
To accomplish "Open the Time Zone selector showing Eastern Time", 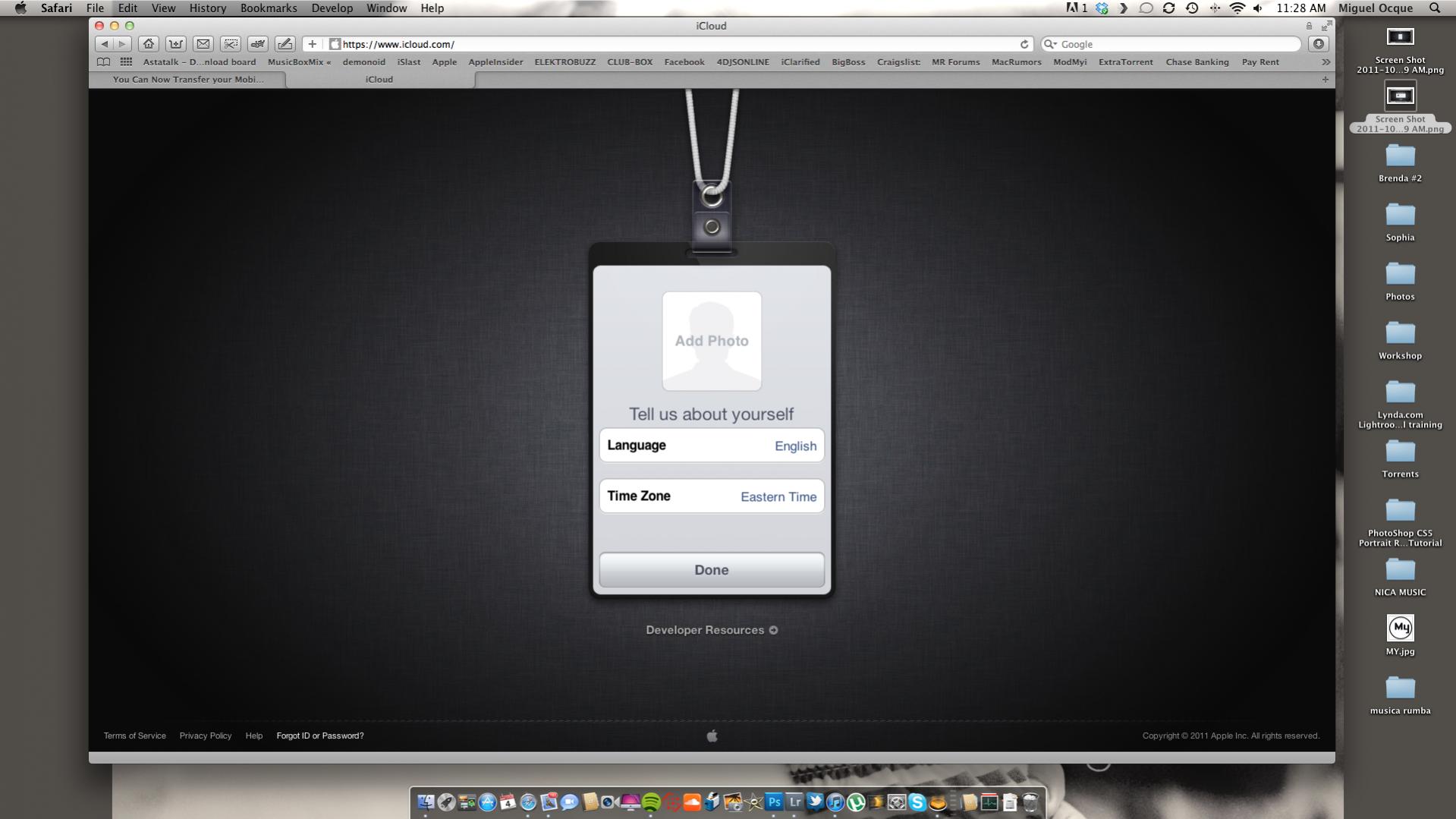I will 712,496.
